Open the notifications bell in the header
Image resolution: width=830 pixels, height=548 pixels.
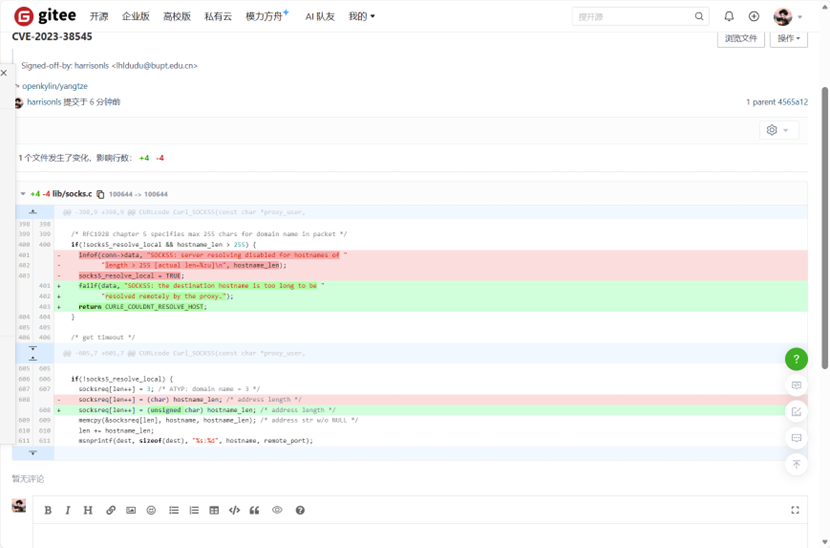click(729, 16)
